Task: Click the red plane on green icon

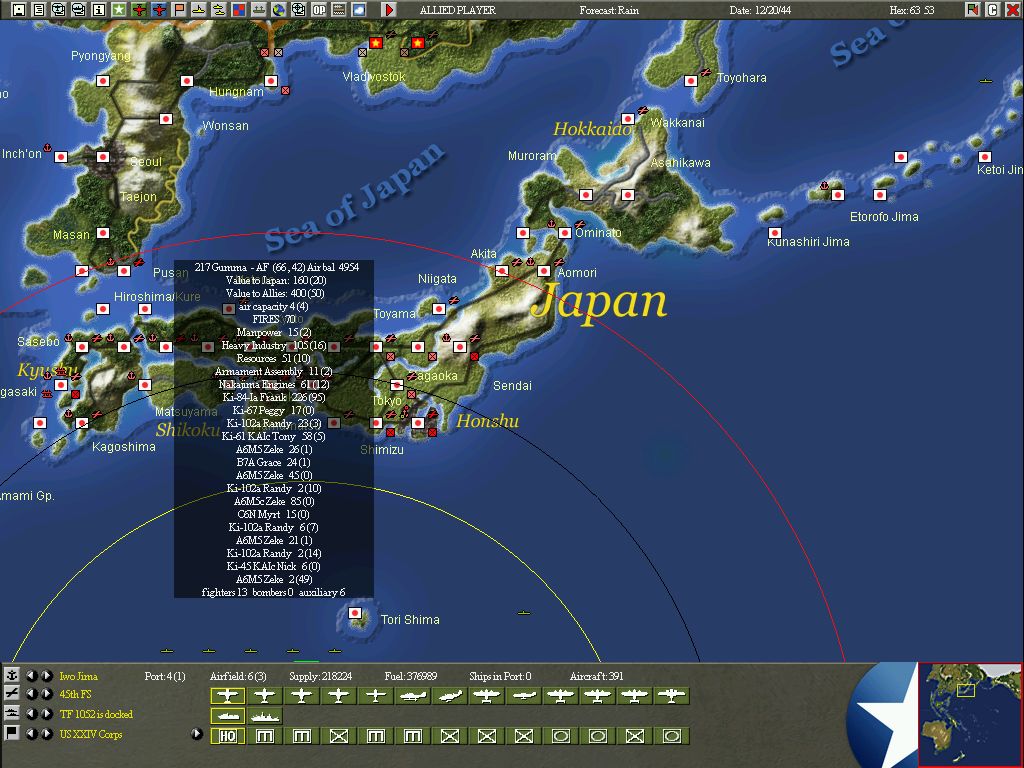Action: (139, 10)
